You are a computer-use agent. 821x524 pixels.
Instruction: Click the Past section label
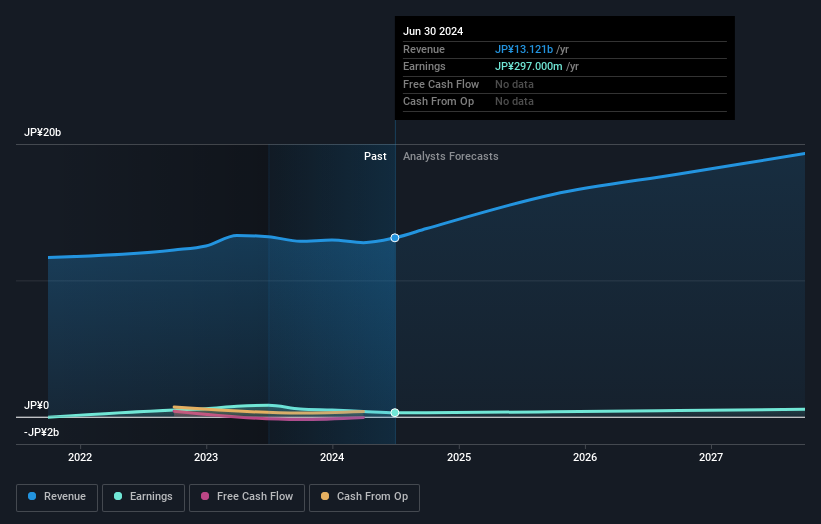pyautogui.click(x=375, y=156)
